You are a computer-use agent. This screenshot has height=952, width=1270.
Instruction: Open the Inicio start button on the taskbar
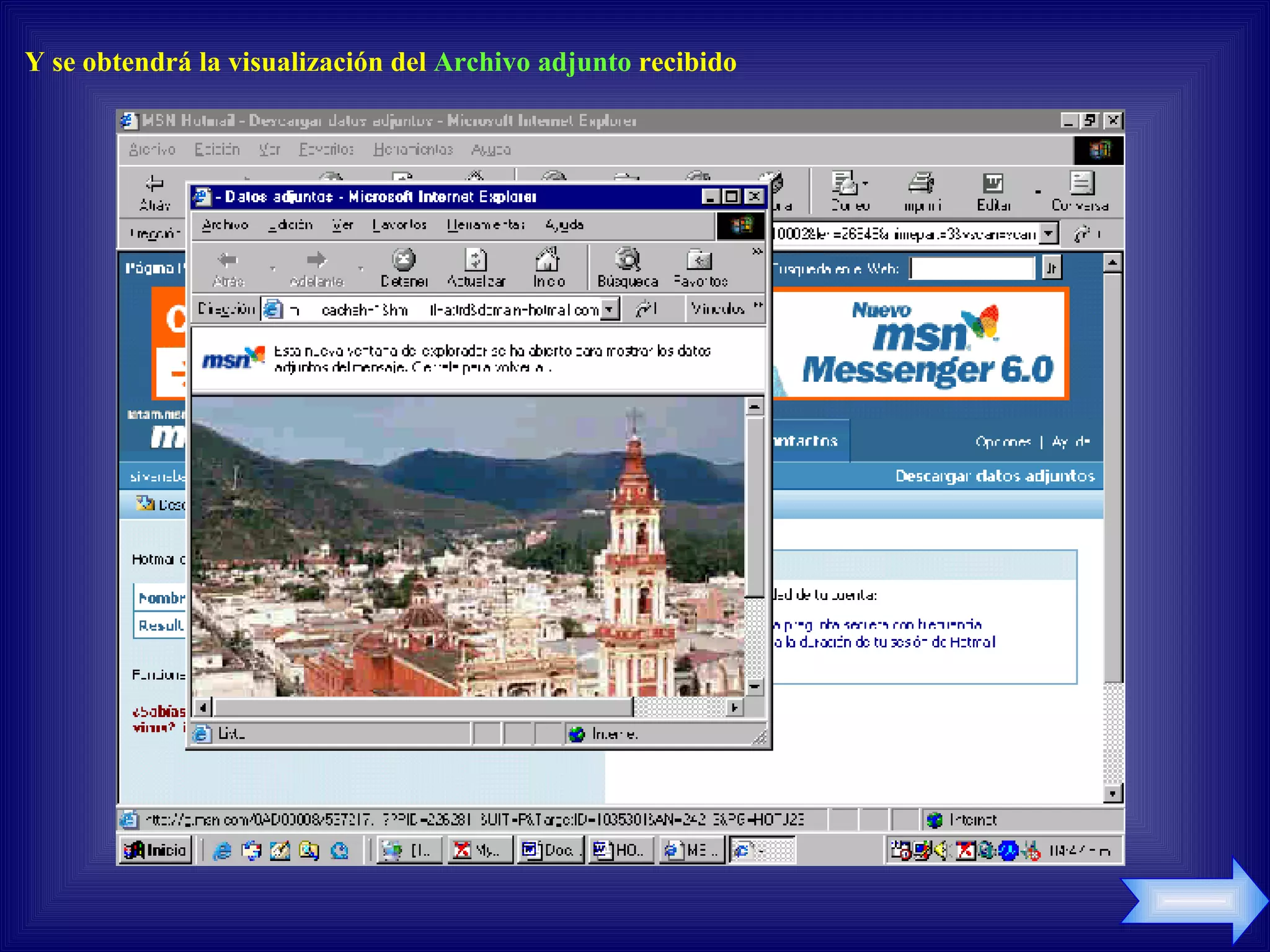156,850
